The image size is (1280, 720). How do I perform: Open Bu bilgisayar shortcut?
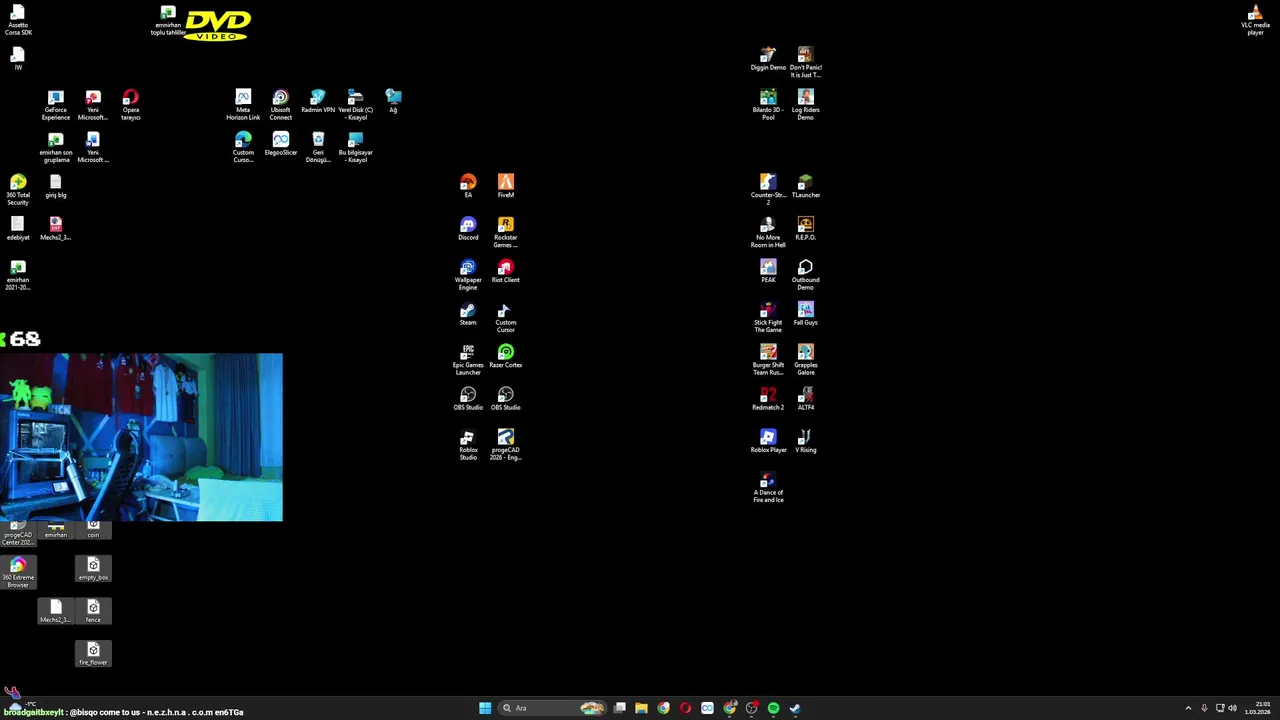pyautogui.click(x=355, y=148)
